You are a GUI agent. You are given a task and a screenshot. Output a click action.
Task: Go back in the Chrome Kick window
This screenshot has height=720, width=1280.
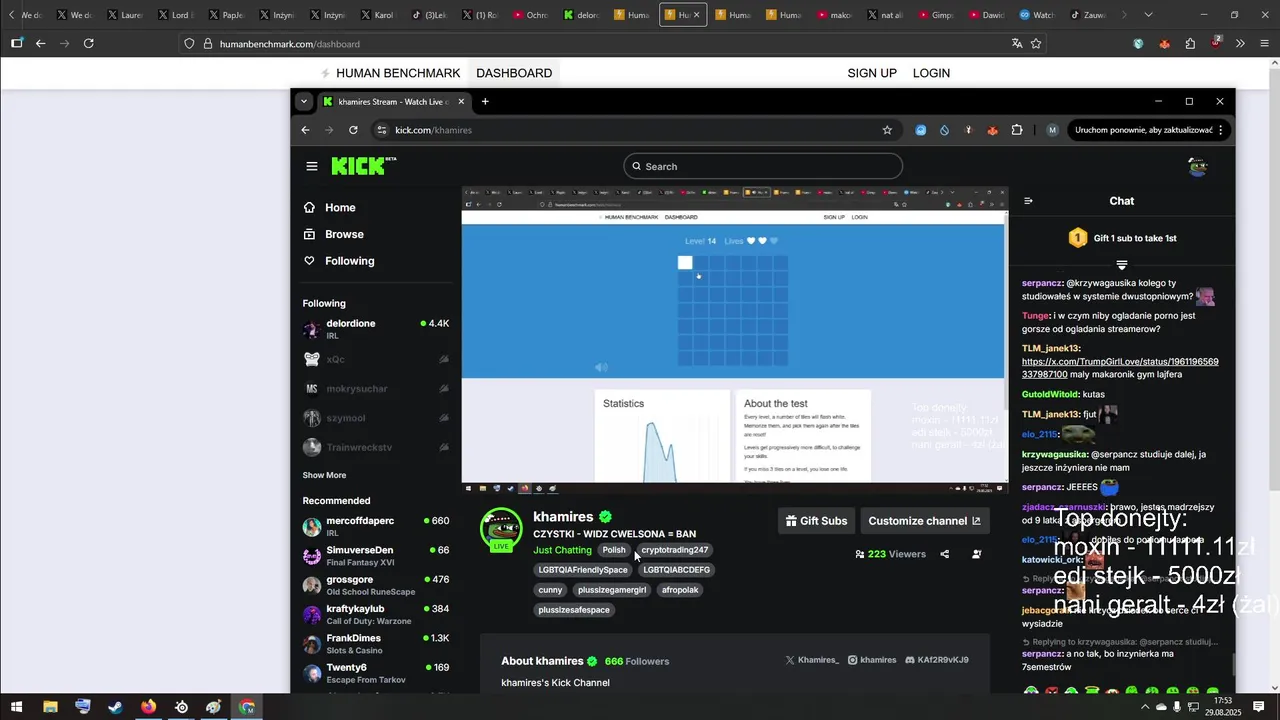pyautogui.click(x=306, y=130)
